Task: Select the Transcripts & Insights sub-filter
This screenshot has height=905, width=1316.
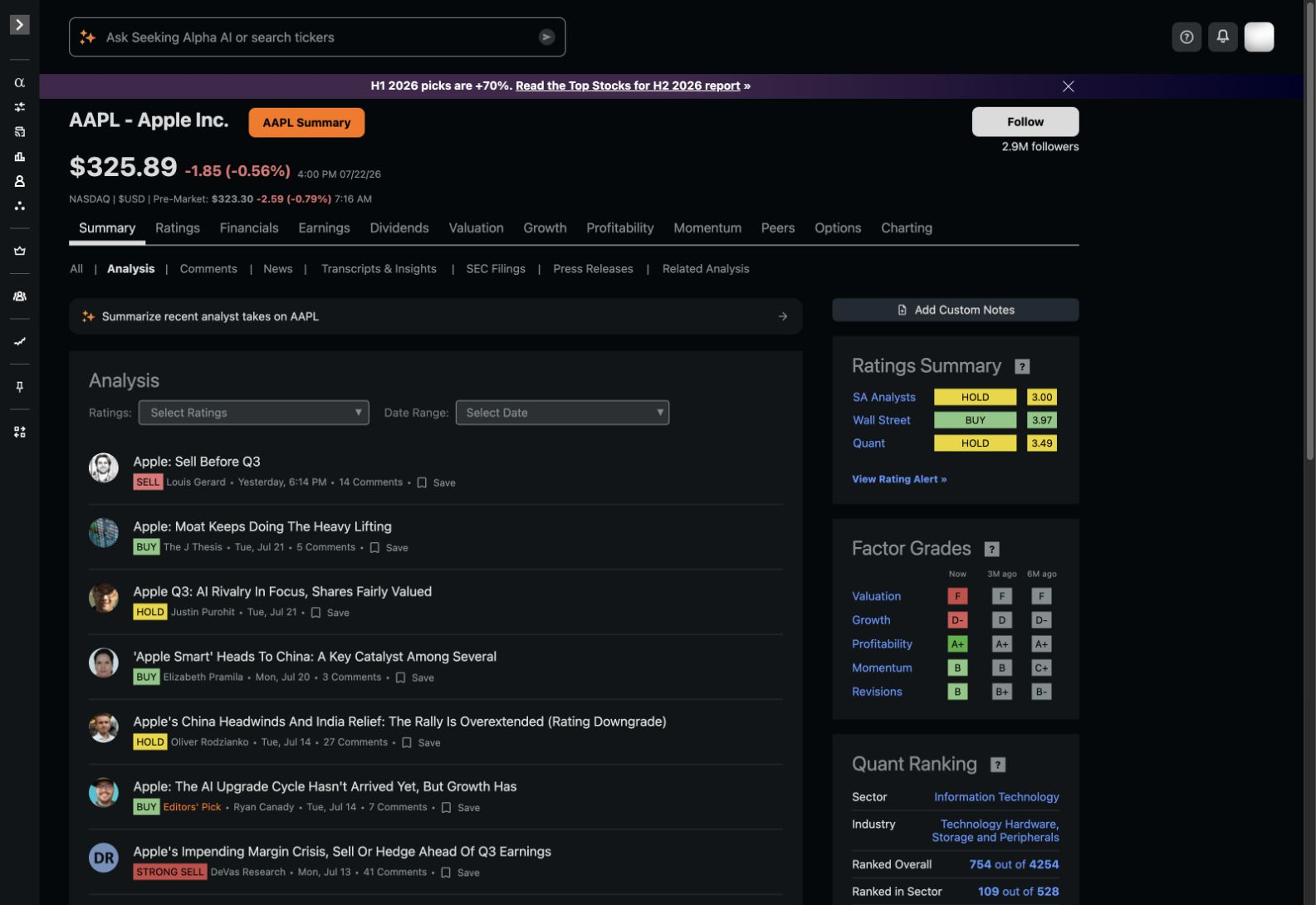Action: tap(379, 269)
